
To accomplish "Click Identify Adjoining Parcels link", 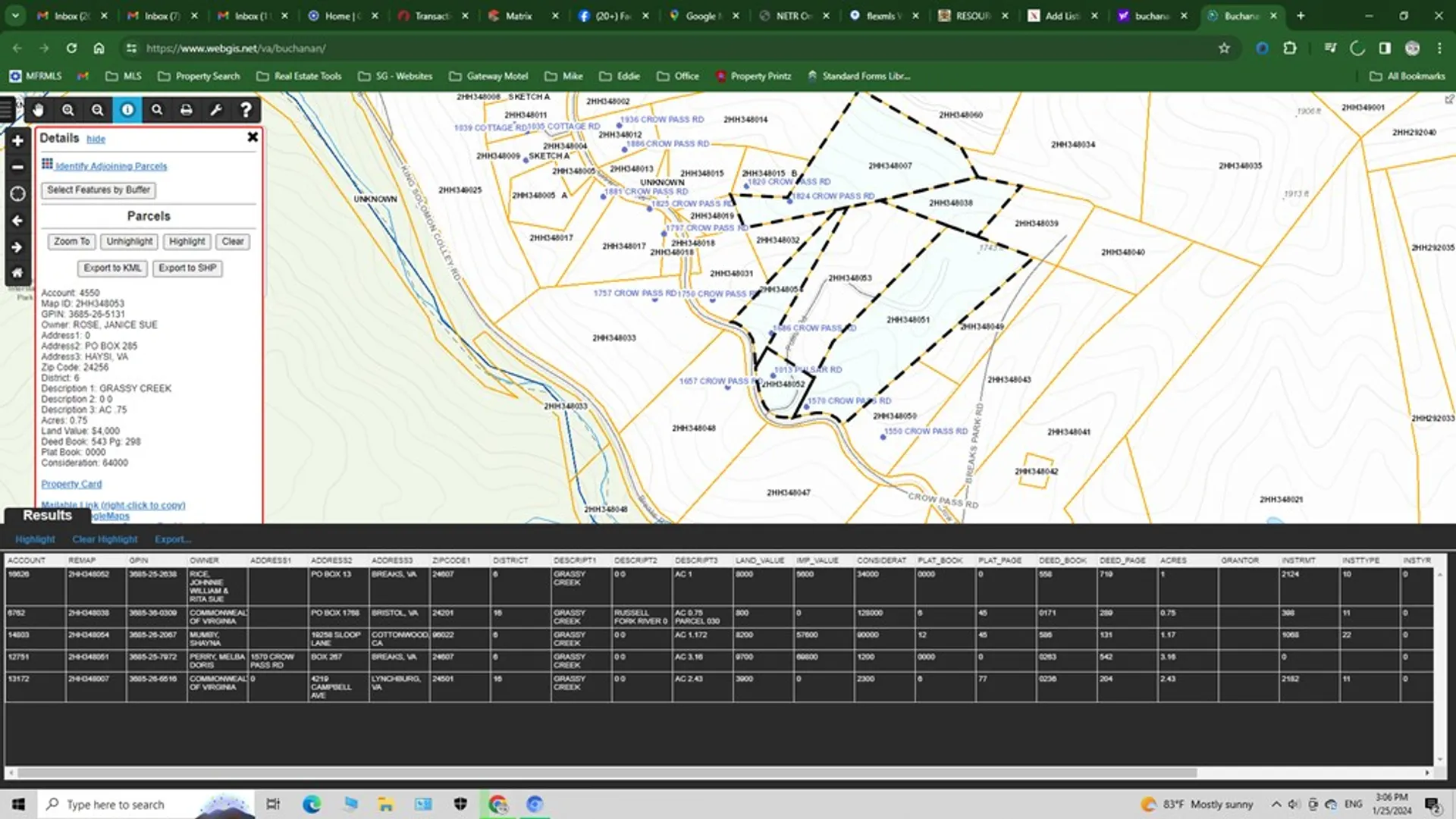I will (x=111, y=166).
